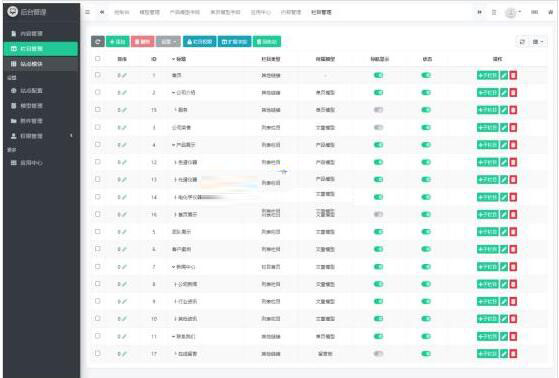Image resolution: width=559 pixels, height=378 pixels.
Task: Toggle navigation display switch in ID 1 row
Action: click(x=378, y=75)
